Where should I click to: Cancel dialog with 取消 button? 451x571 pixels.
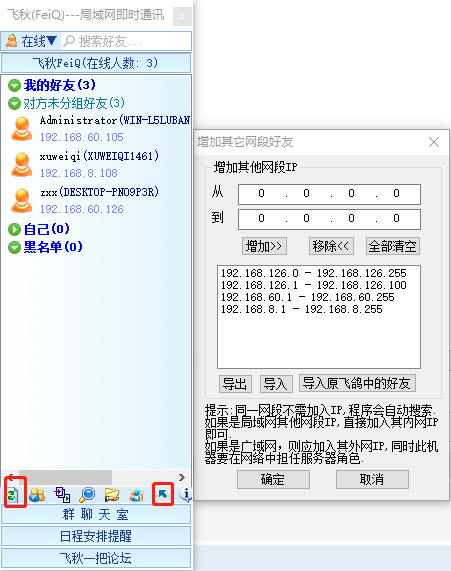tap(372, 479)
